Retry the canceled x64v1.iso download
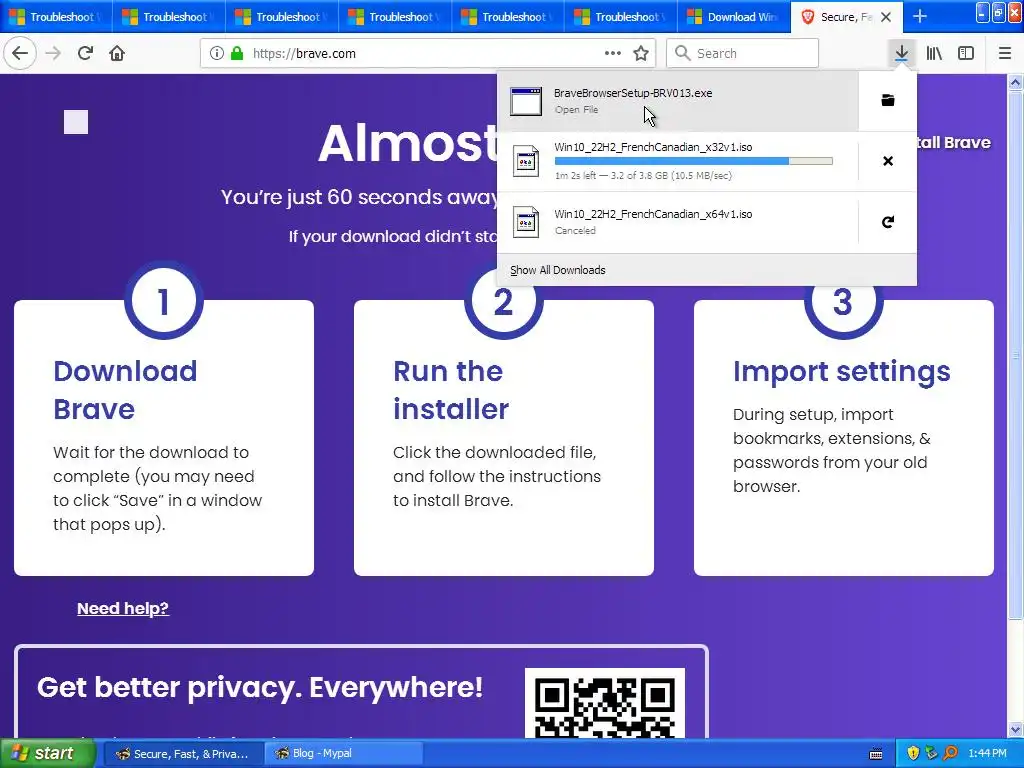Viewport: 1024px width, 768px height. tap(888, 222)
